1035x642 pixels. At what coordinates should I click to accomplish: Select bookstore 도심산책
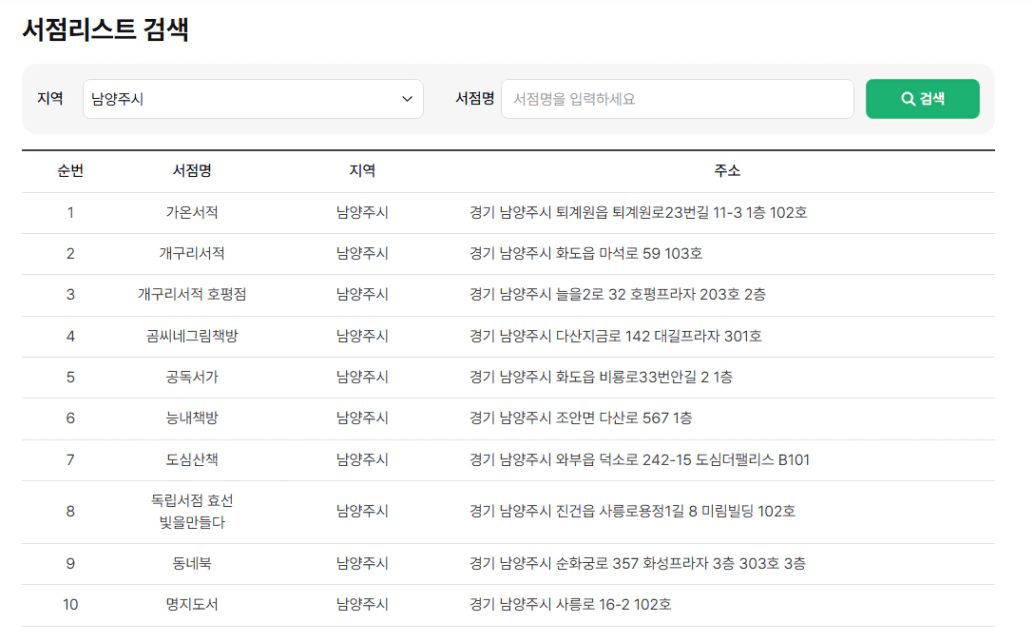(x=191, y=459)
